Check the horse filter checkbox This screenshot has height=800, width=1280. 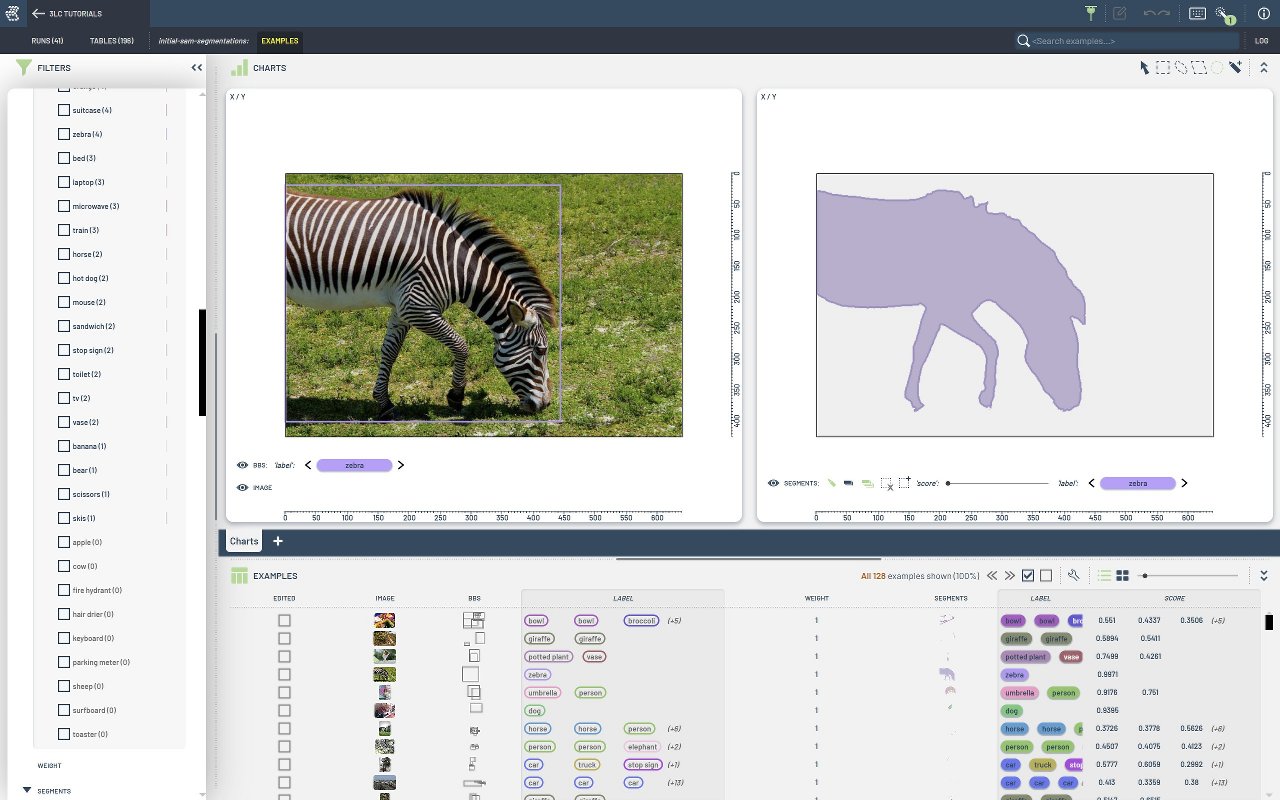click(x=65, y=254)
